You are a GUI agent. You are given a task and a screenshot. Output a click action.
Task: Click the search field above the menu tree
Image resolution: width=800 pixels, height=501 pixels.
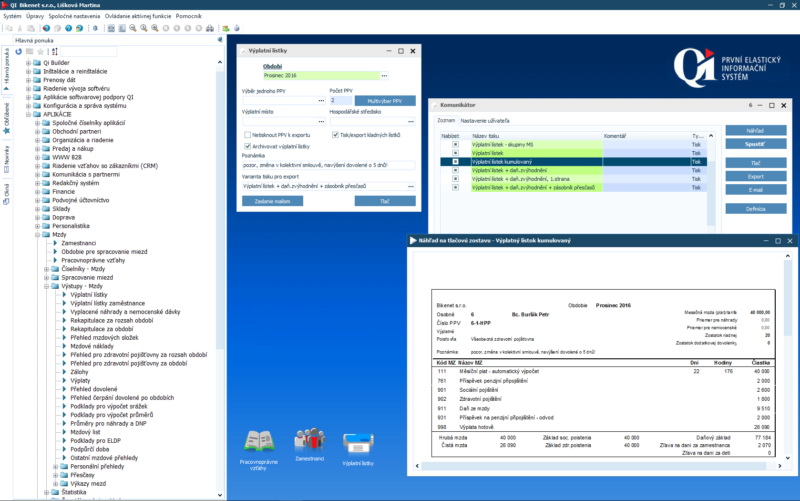(x=89, y=52)
